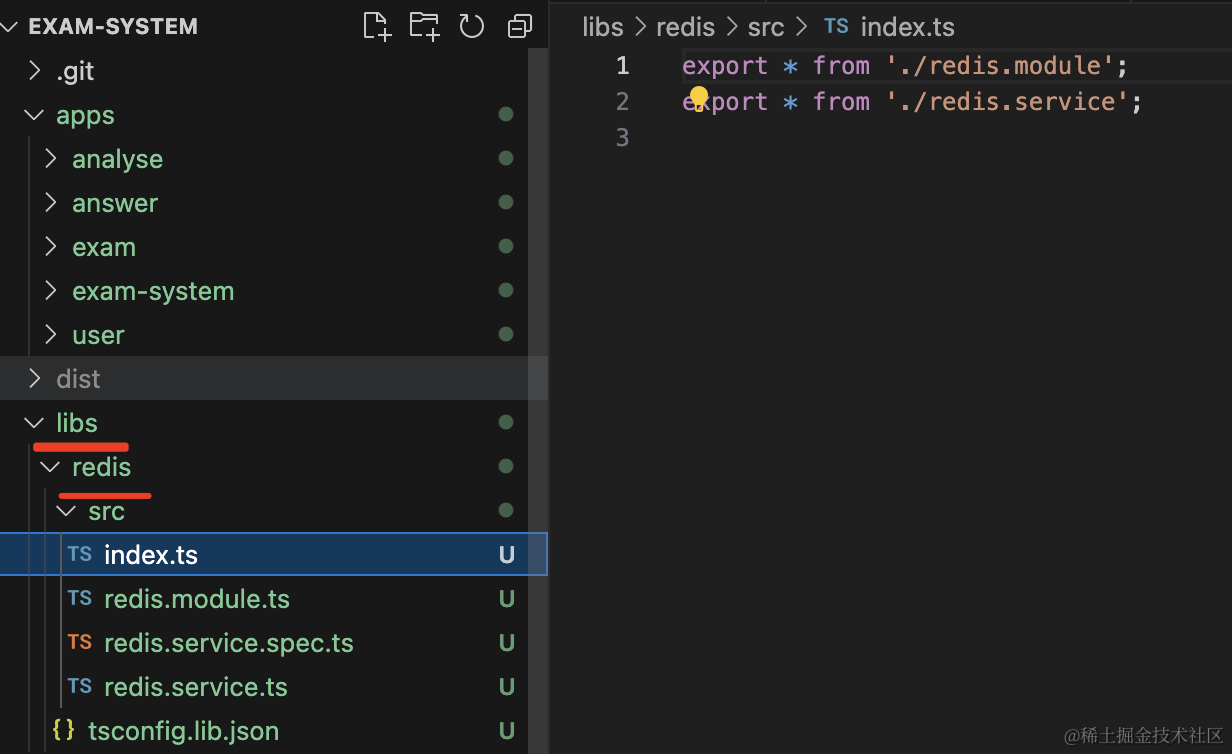Refresh the explorer file tree
The width and height of the screenshot is (1232, 754).
[472, 27]
